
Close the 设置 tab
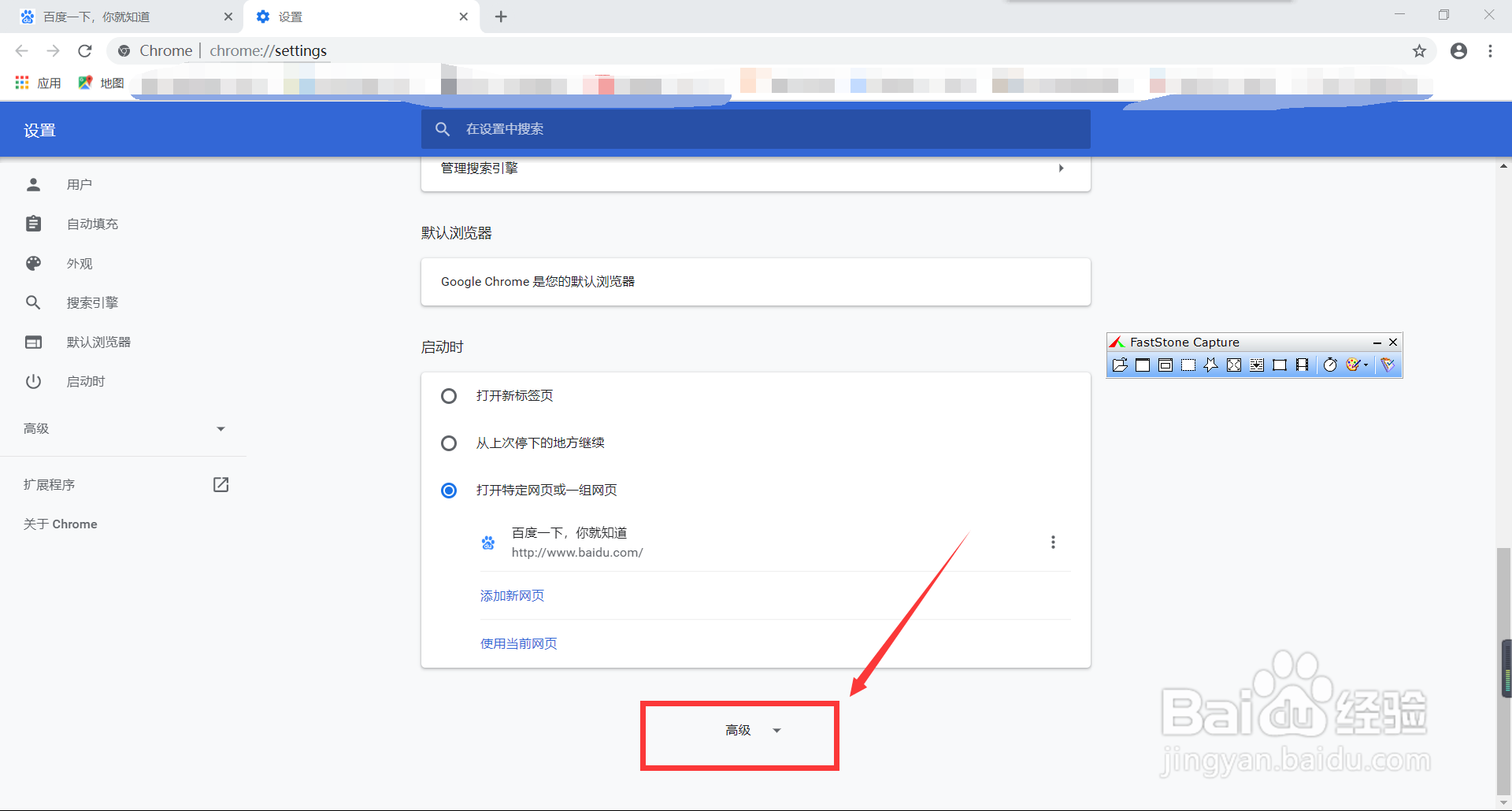pos(463,17)
